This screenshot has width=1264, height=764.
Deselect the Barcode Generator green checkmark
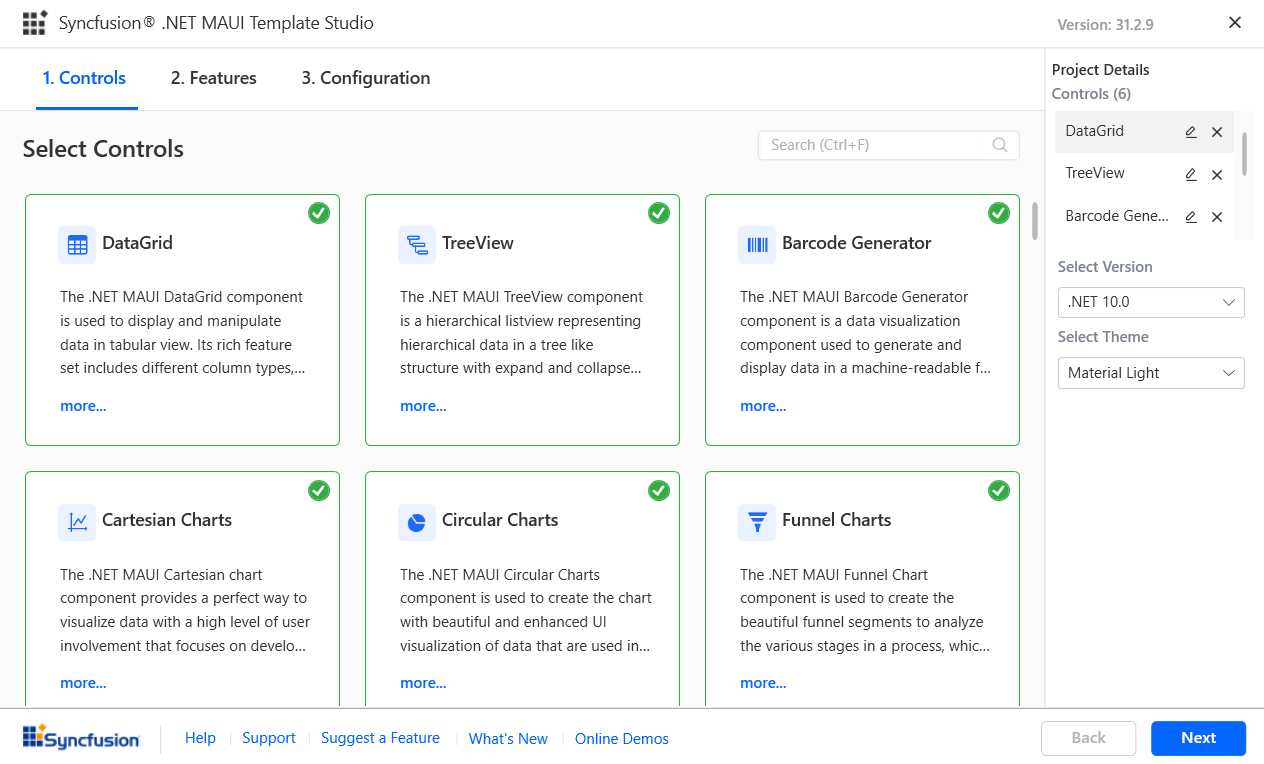click(x=999, y=213)
